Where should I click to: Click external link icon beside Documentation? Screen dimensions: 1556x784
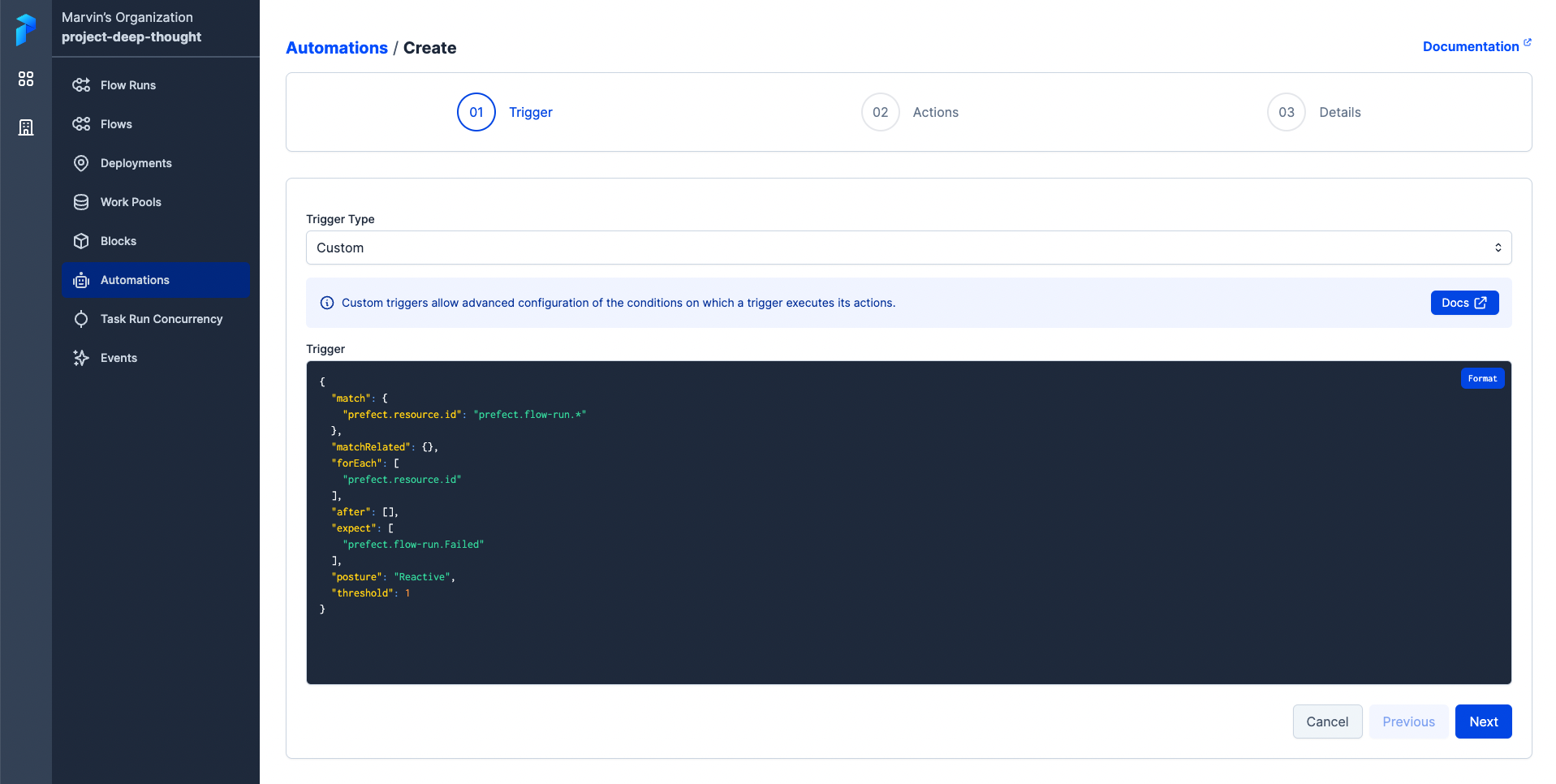tap(1528, 42)
